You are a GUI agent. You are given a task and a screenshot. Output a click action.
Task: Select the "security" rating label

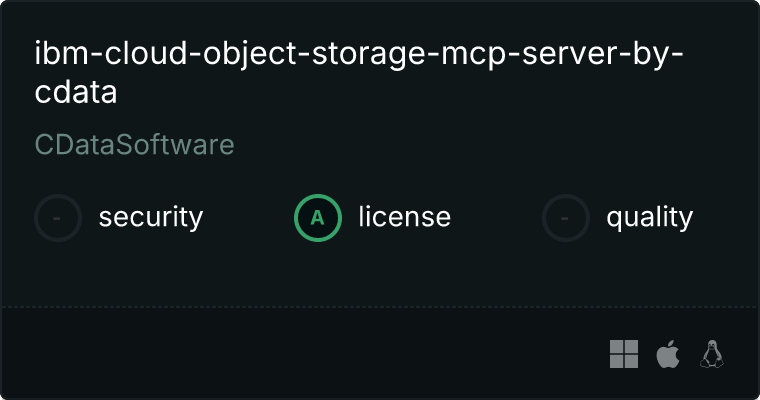pyautogui.click(x=151, y=217)
